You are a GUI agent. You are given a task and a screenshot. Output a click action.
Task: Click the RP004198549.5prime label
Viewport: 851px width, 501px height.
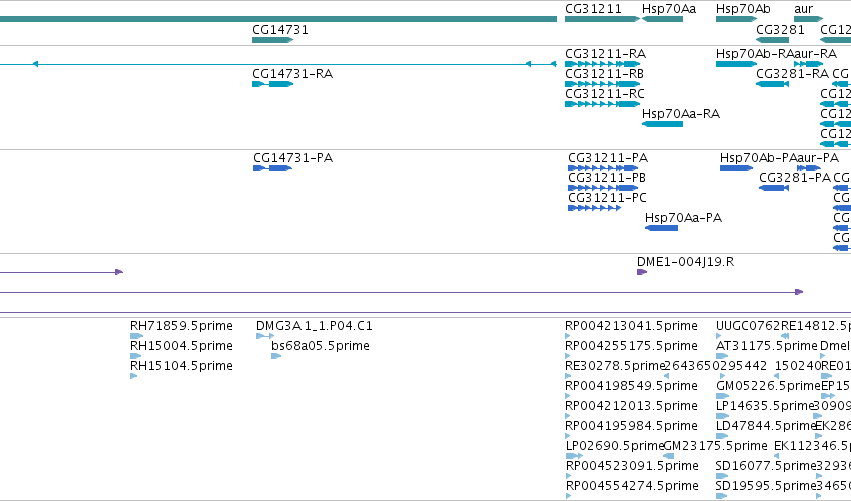631,386
